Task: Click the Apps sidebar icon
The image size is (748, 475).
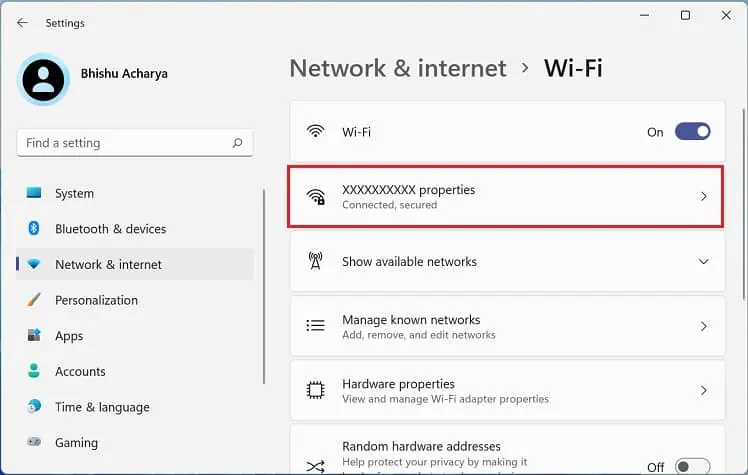Action: [x=34, y=336]
